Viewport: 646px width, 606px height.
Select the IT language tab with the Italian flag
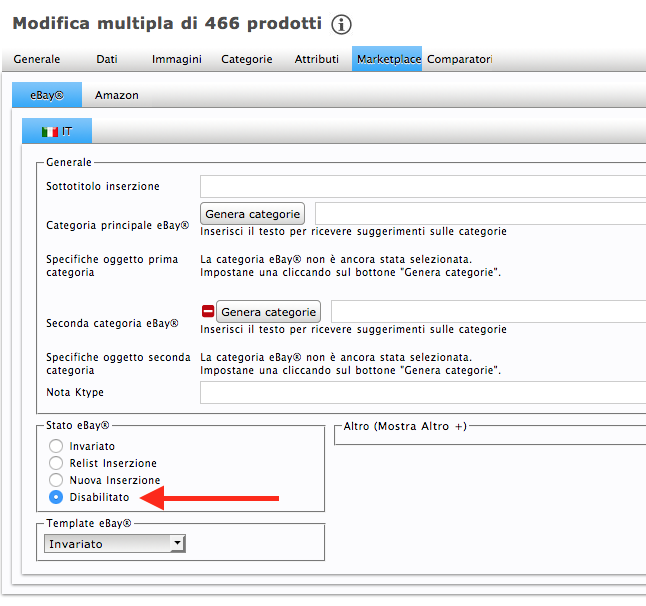pos(57,131)
